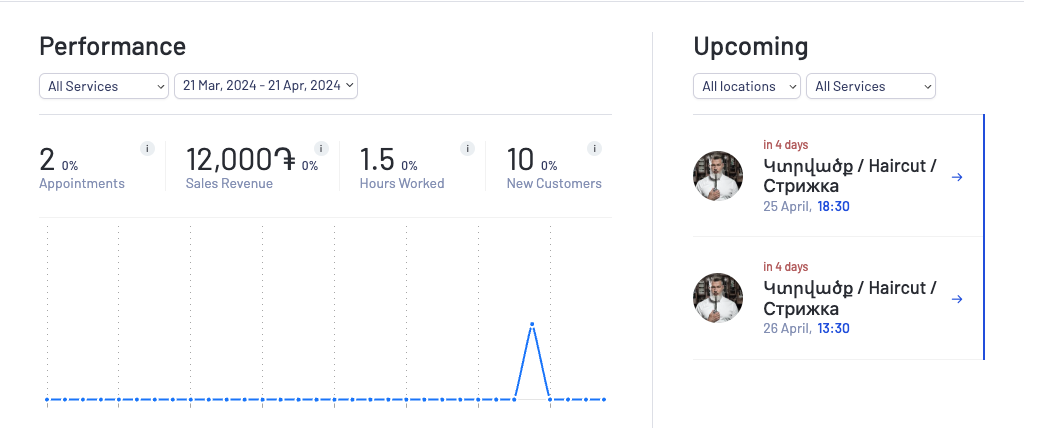Open the 26 April haircut appointment title

click(x=849, y=298)
